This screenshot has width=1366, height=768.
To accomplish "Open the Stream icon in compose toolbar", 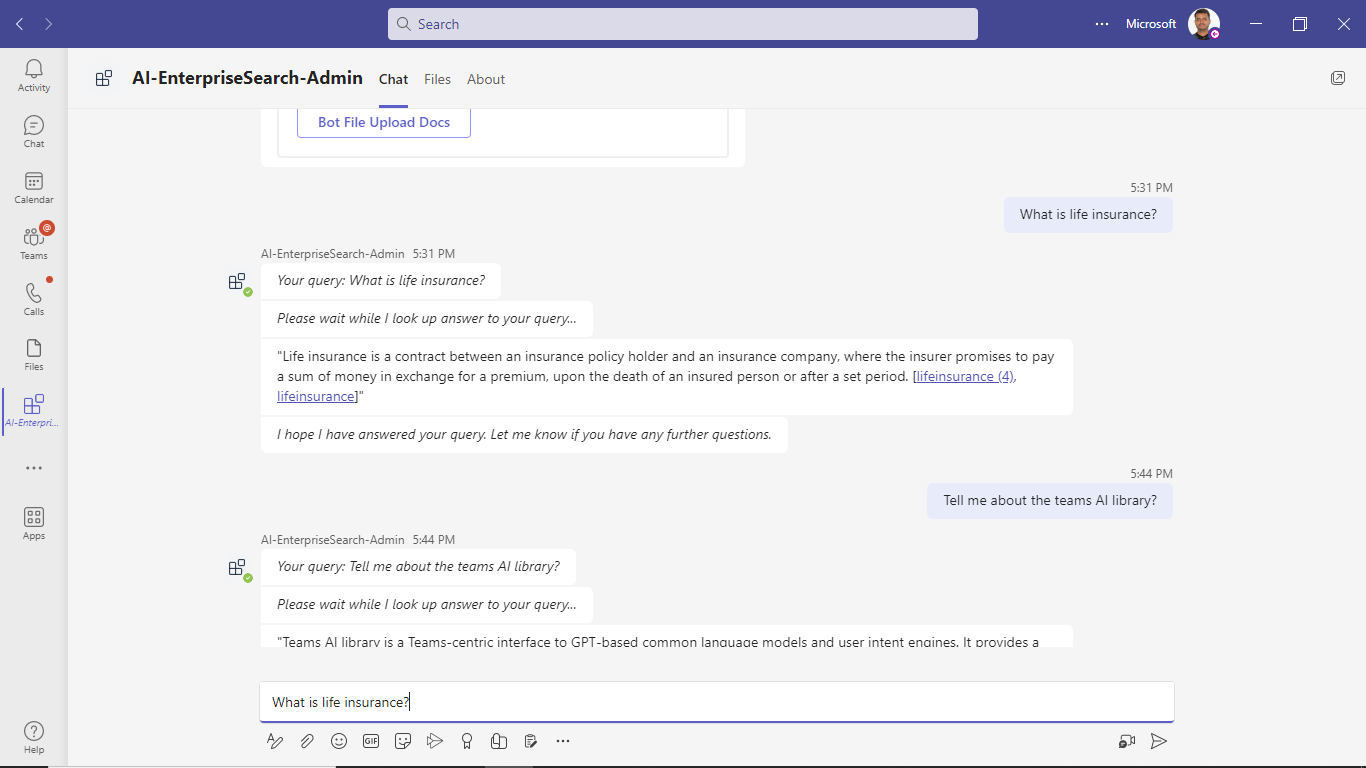I will 435,741.
